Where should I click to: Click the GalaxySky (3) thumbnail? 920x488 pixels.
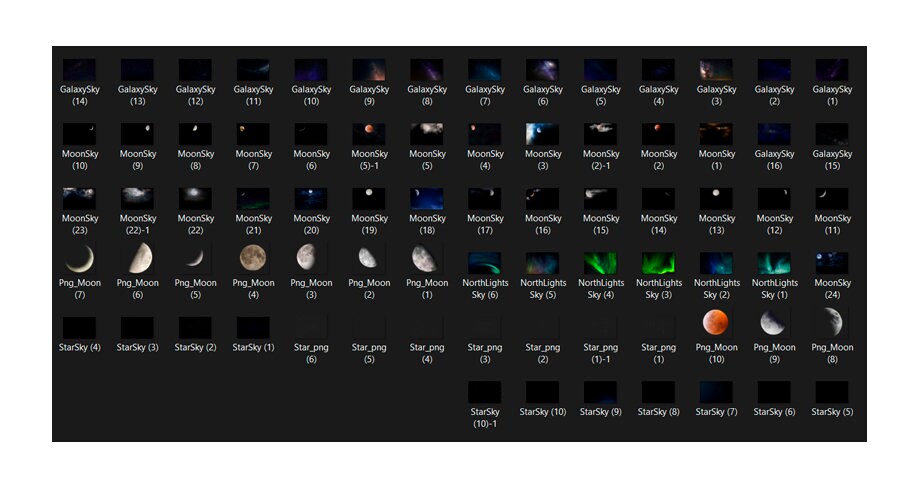pyautogui.click(x=716, y=70)
